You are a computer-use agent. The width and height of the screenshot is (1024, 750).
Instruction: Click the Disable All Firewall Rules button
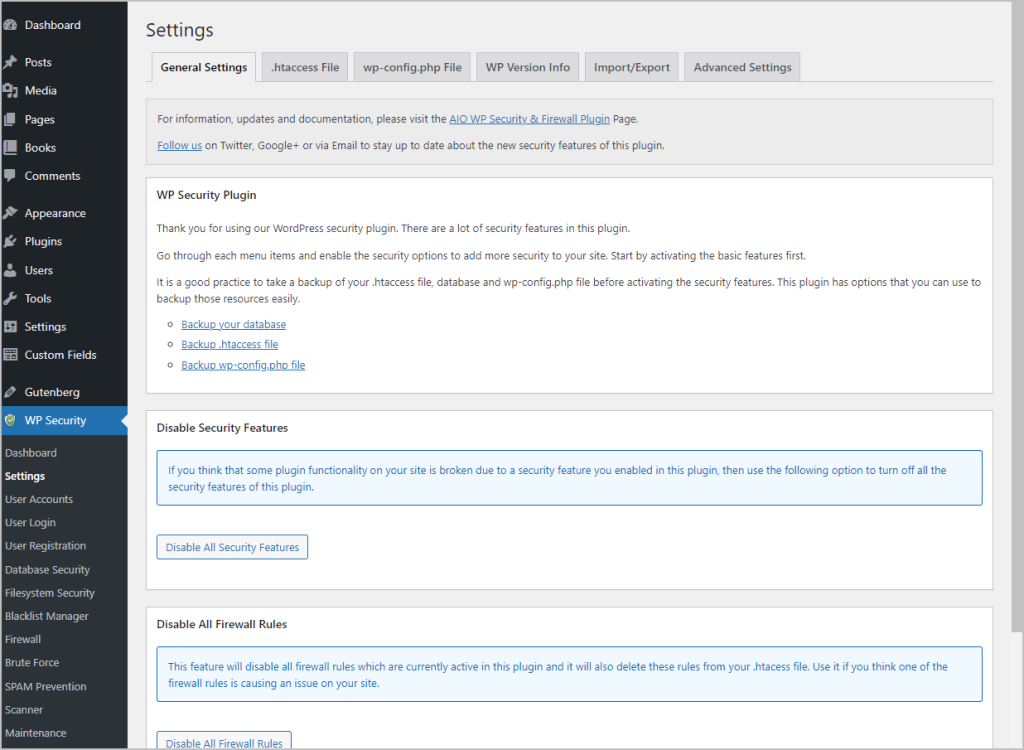click(224, 742)
